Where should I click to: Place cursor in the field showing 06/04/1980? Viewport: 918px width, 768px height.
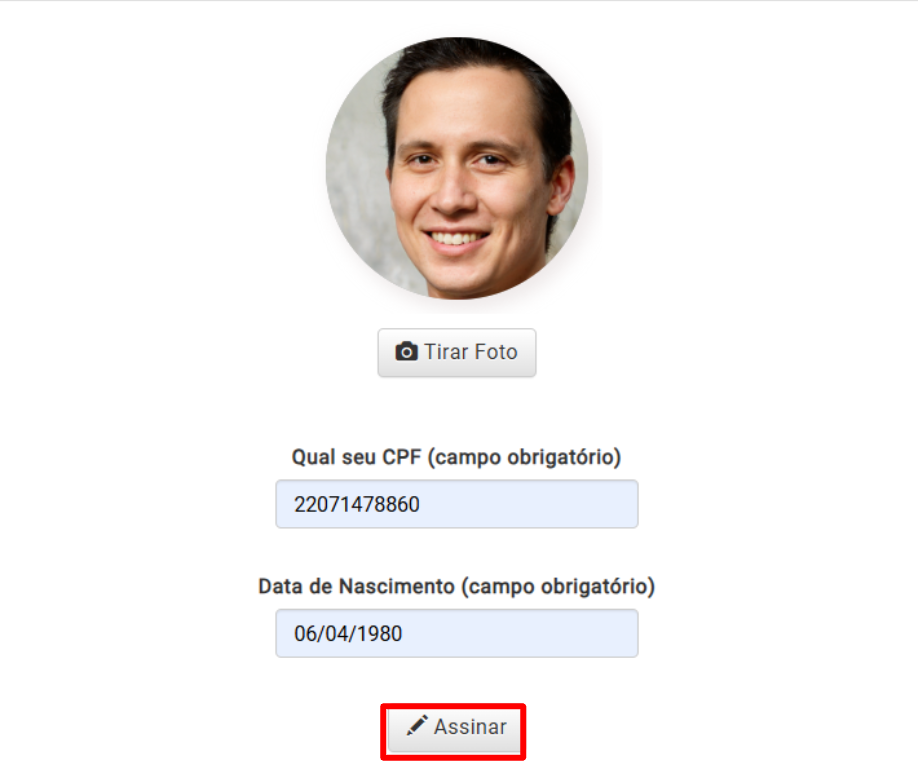(x=457, y=633)
